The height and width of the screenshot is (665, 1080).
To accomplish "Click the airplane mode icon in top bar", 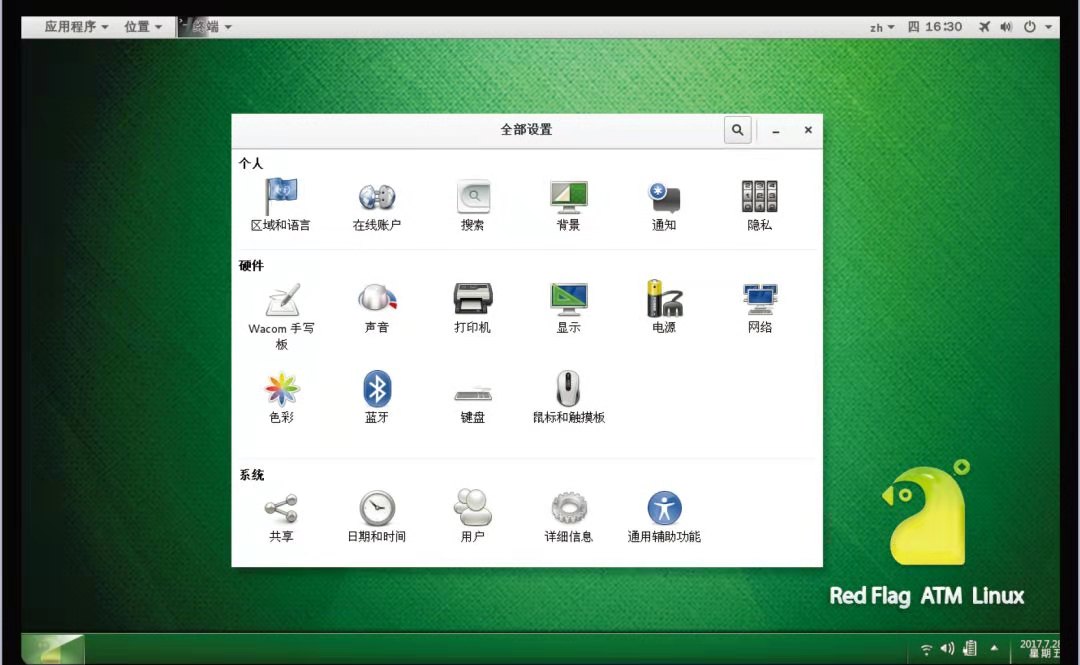I will tap(984, 27).
